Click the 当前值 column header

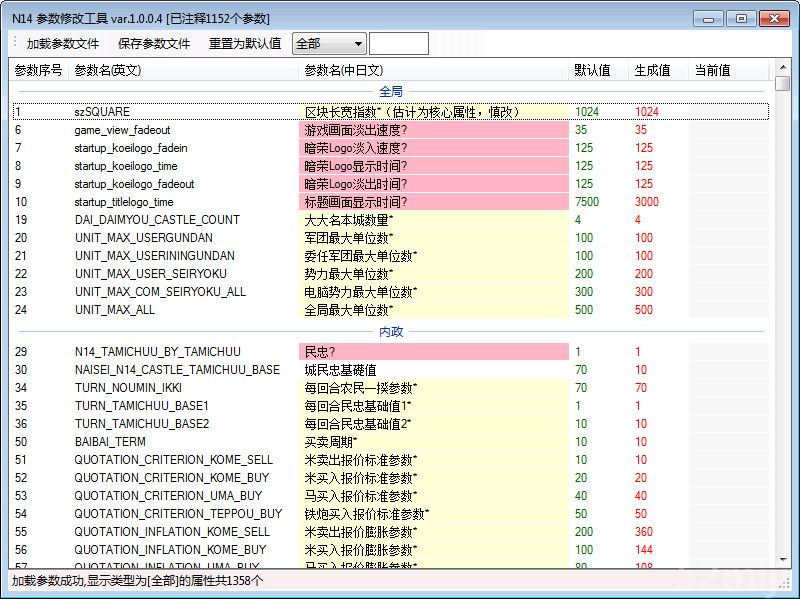coord(712,70)
